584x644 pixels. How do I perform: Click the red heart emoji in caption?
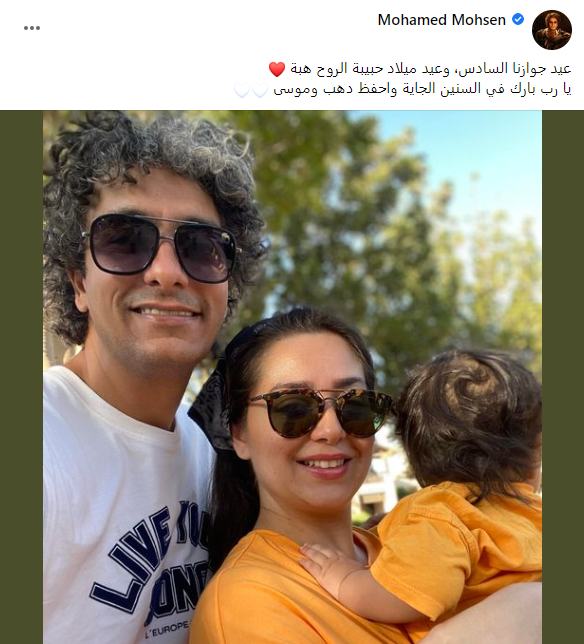pyautogui.click(x=277, y=69)
